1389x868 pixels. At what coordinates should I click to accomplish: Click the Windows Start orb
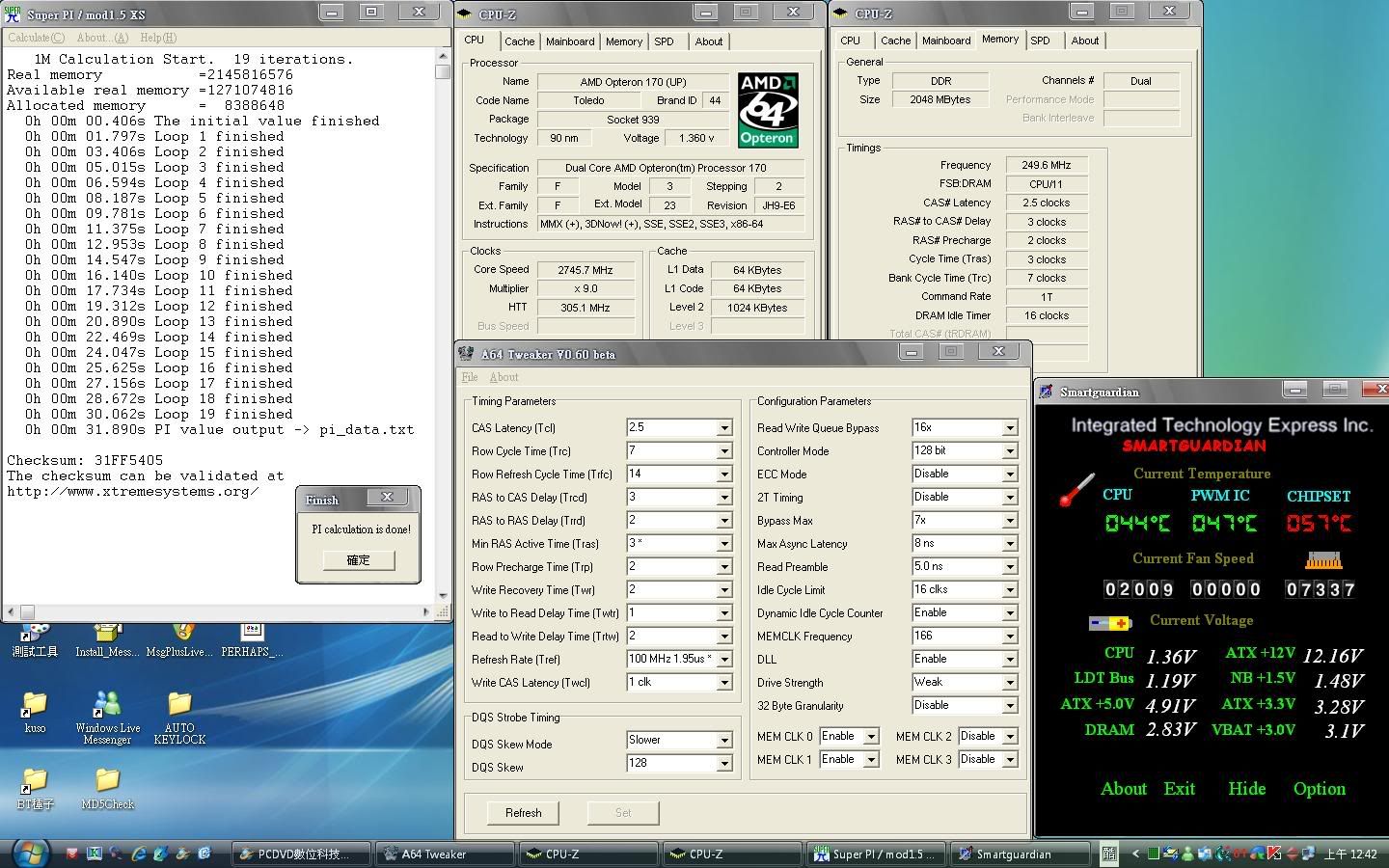coord(29,853)
